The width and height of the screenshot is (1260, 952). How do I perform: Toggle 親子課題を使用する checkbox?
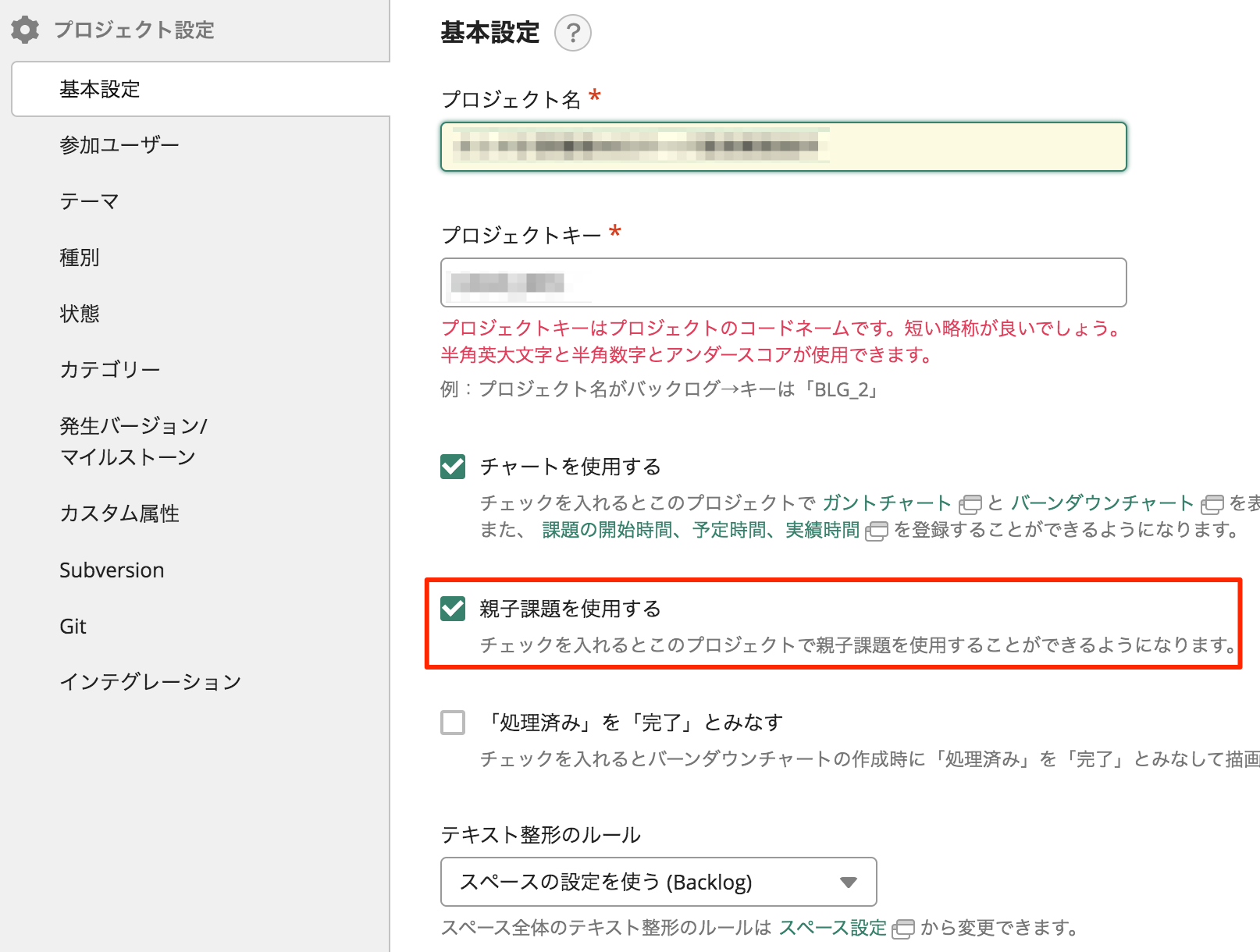453,609
